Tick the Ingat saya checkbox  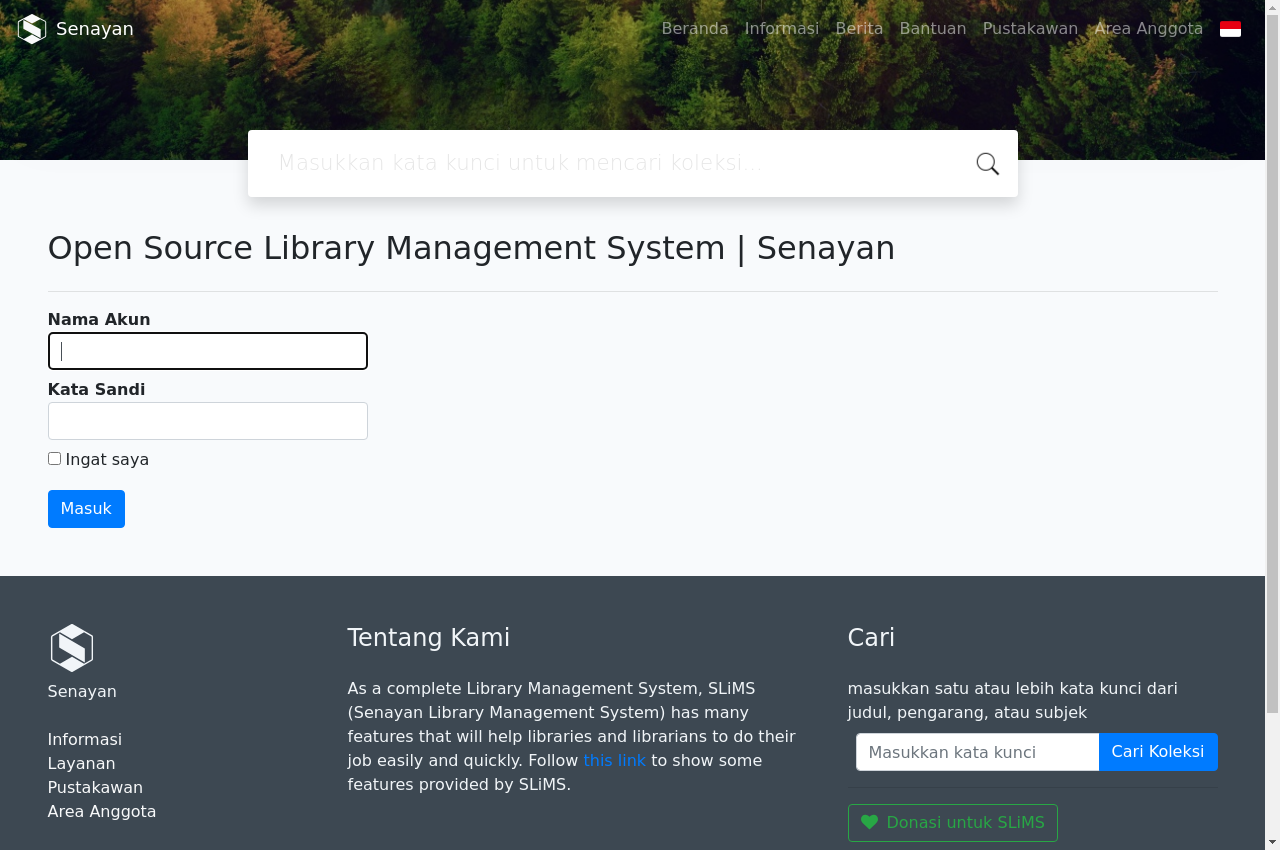tap(54, 459)
